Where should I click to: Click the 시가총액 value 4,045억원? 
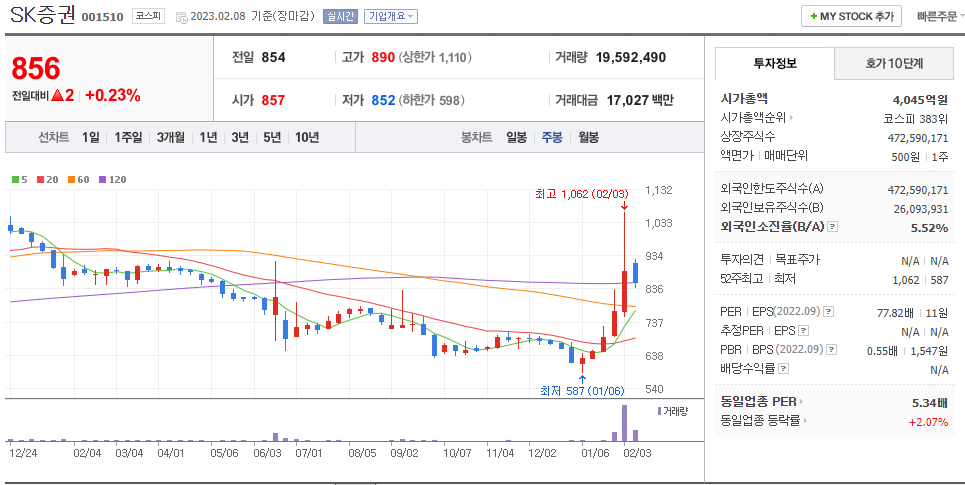920,100
